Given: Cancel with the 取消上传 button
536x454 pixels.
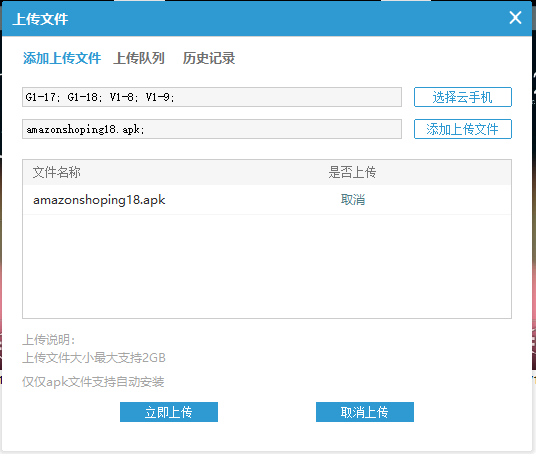Looking at the screenshot, I should pos(365,412).
